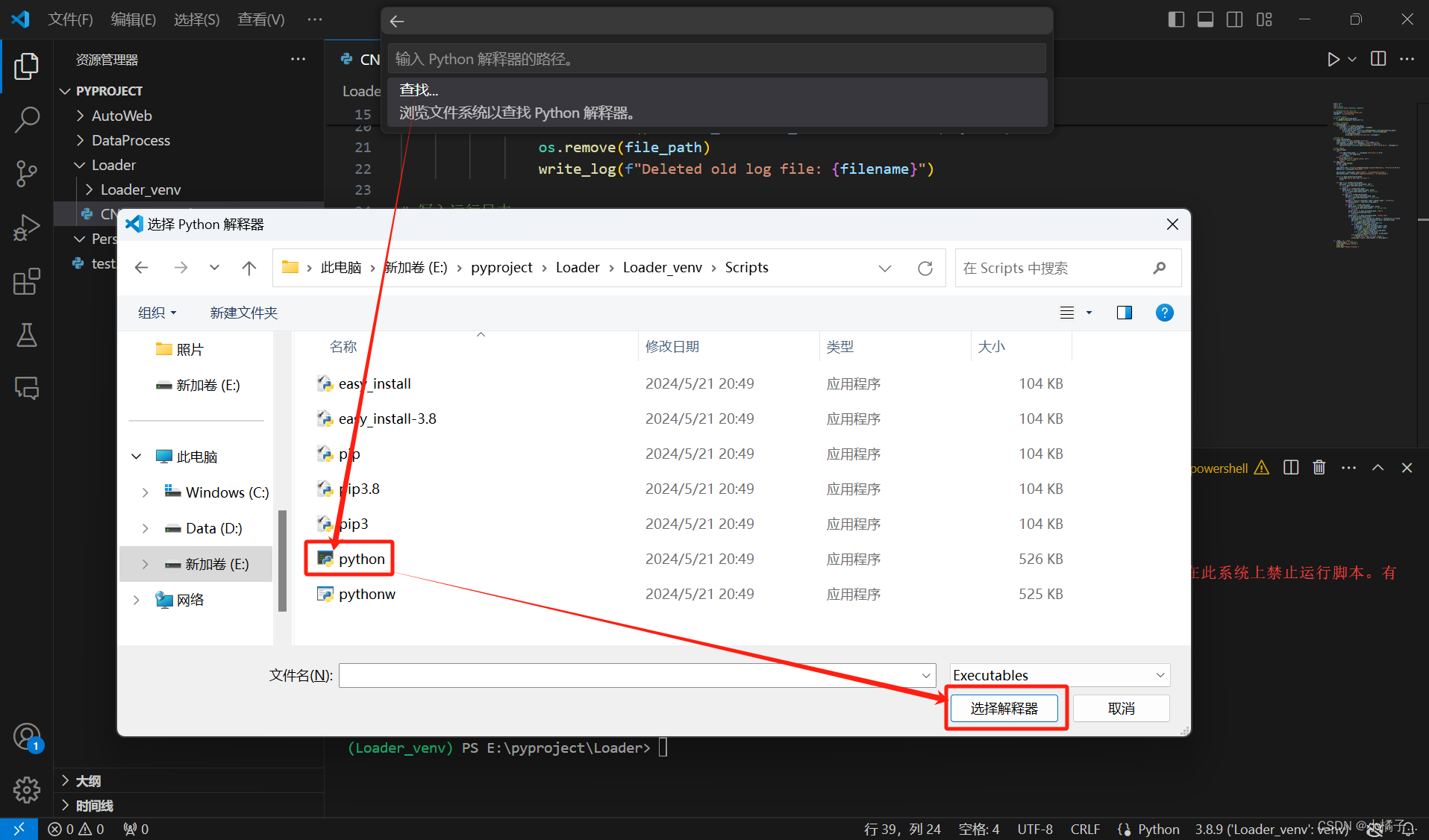
Task: Expand Data (D:) in navigation tree
Action: (145, 528)
